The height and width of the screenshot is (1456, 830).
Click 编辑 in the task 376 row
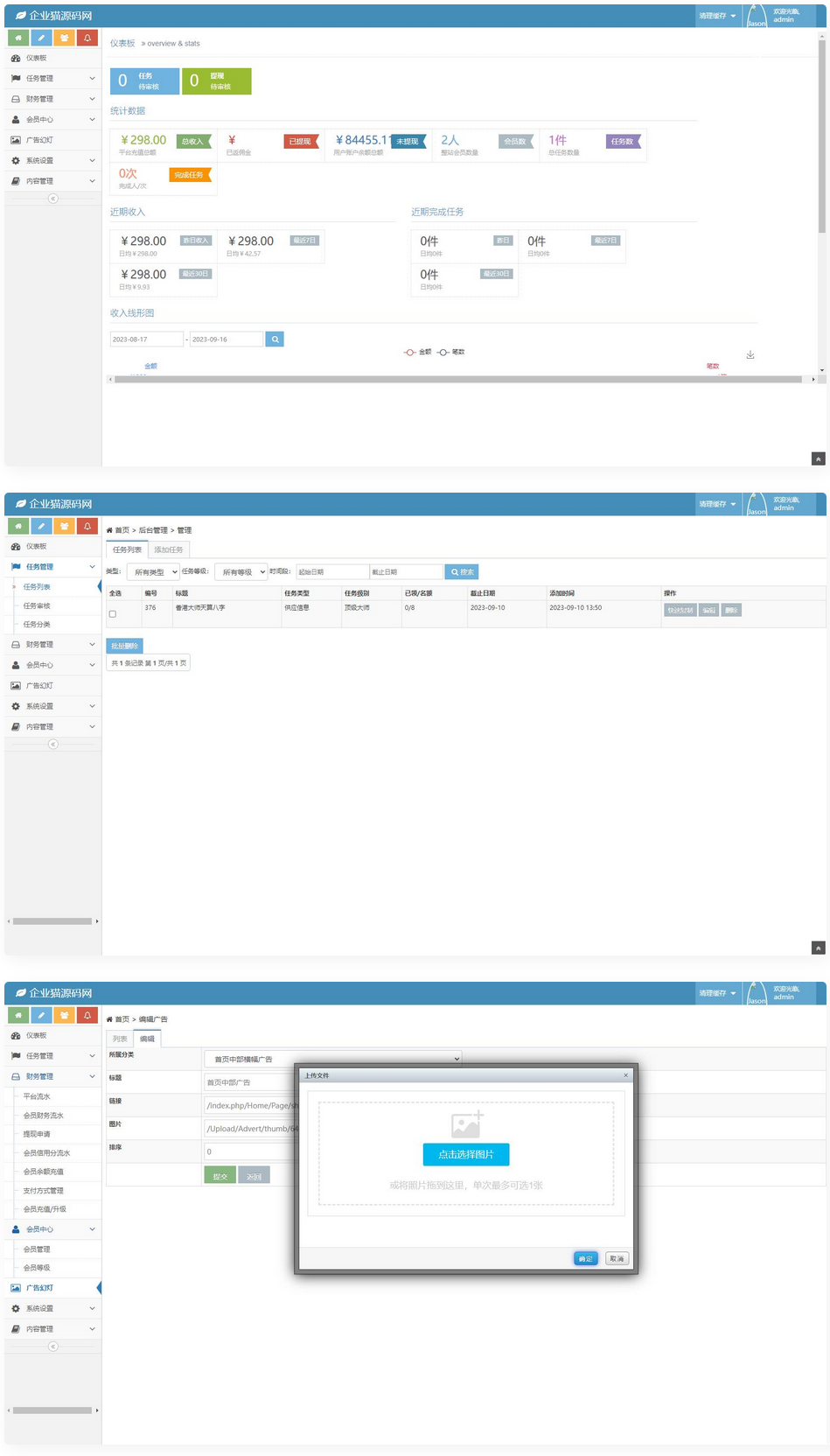(708, 610)
